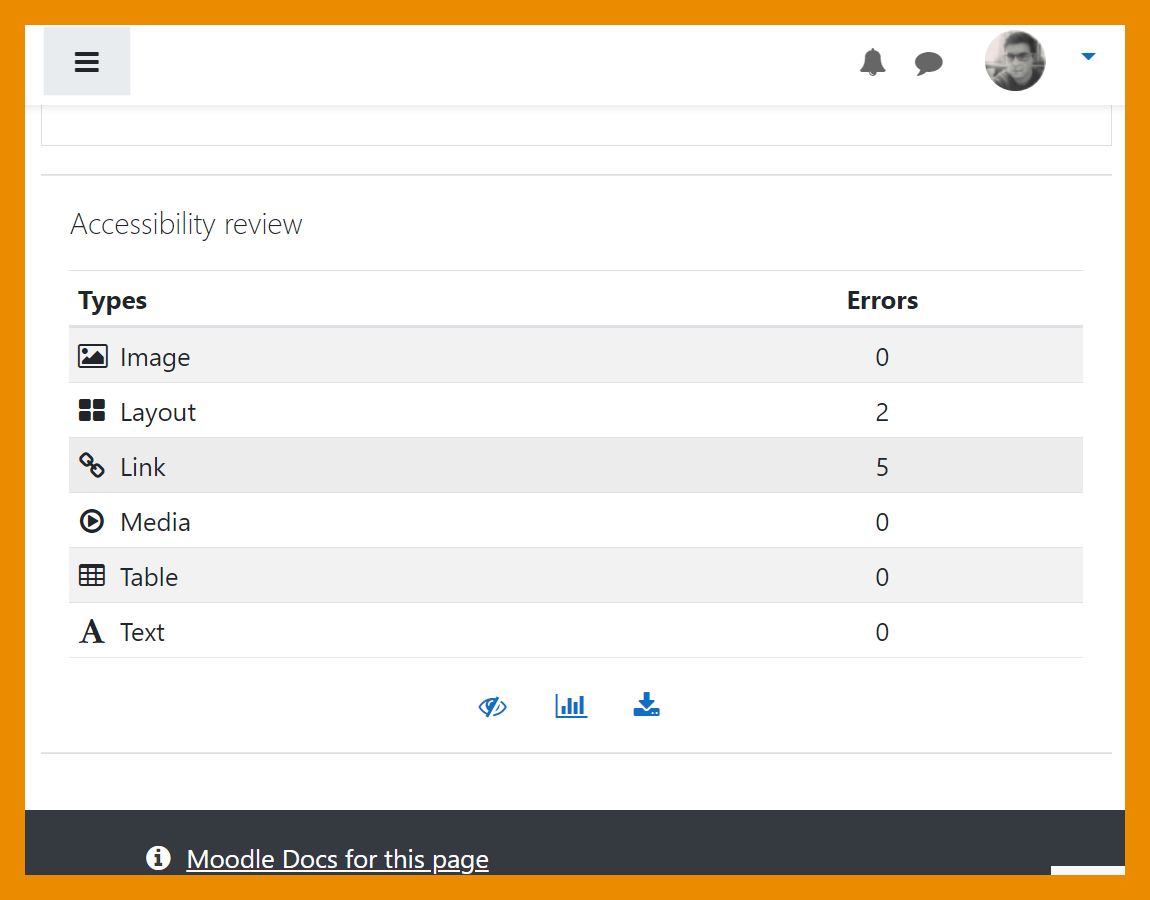Open Moodle Docs for this page

(x=337, y=859)
